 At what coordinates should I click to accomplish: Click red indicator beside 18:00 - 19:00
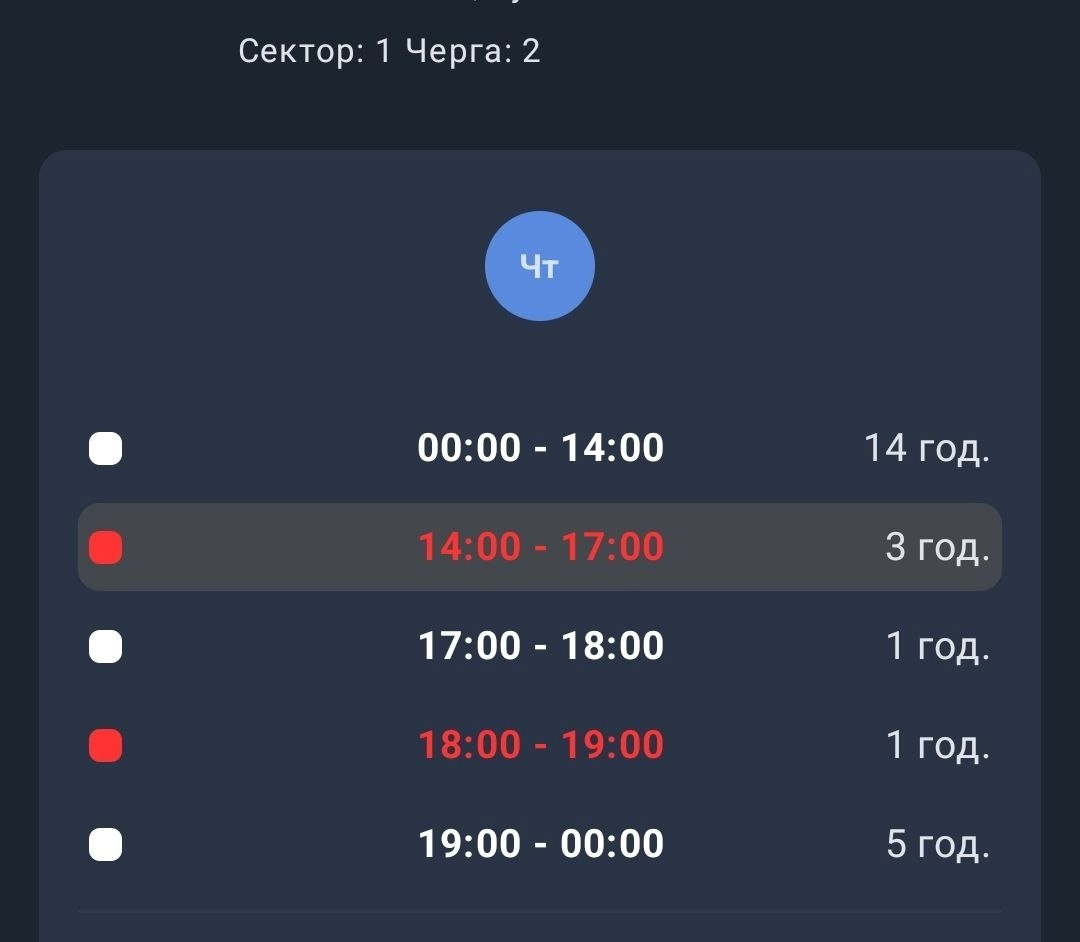coord(105,745)
